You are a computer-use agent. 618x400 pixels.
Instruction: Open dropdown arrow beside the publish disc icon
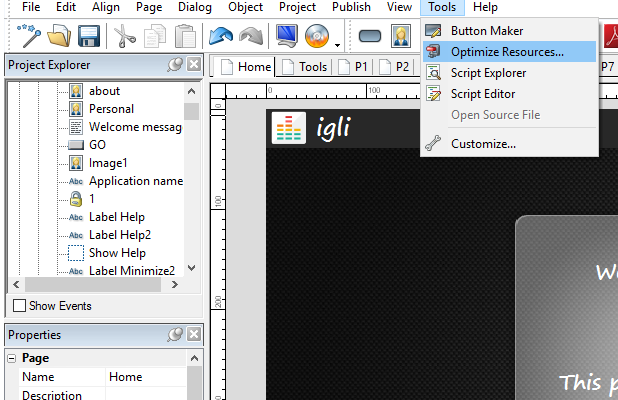[x=338, y=42]
